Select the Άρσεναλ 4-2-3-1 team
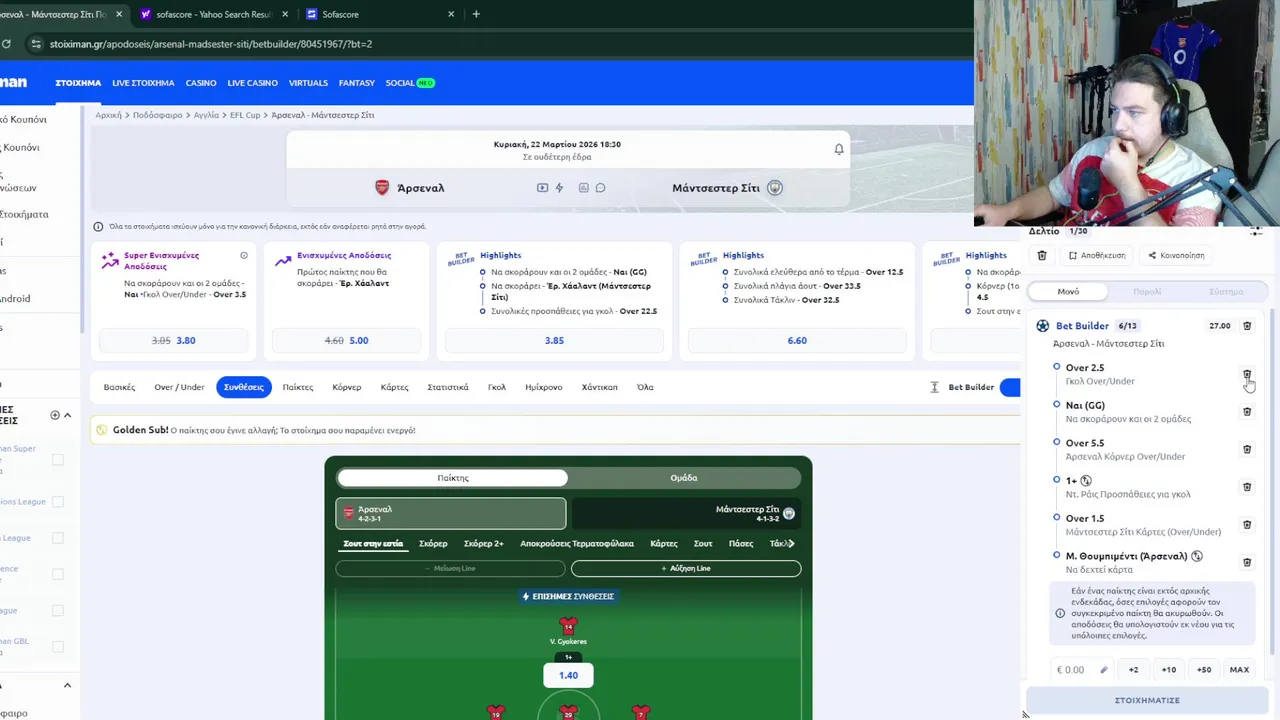 [450, 513]
